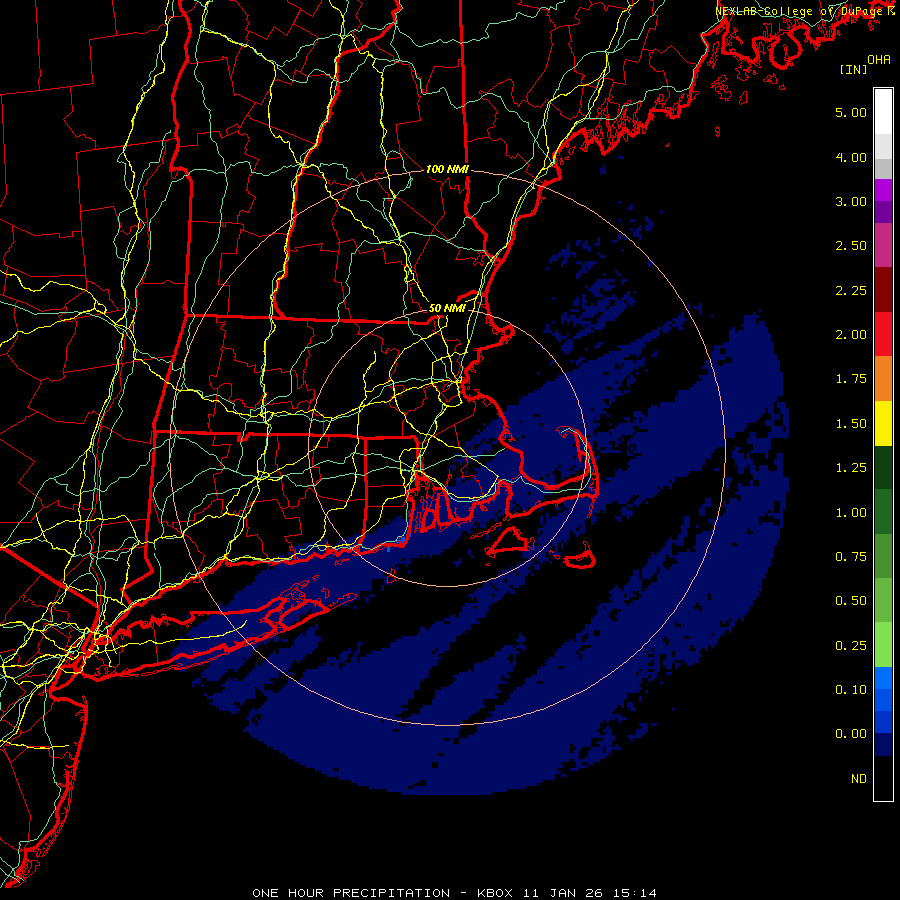The width and height of the screenshot is (900, 900).
Task: Click the 1.00 legend value
Action: [851, 513]
